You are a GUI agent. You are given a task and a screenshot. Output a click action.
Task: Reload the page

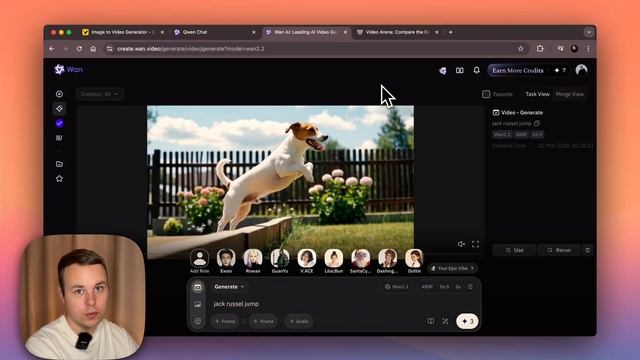(79, 49)
